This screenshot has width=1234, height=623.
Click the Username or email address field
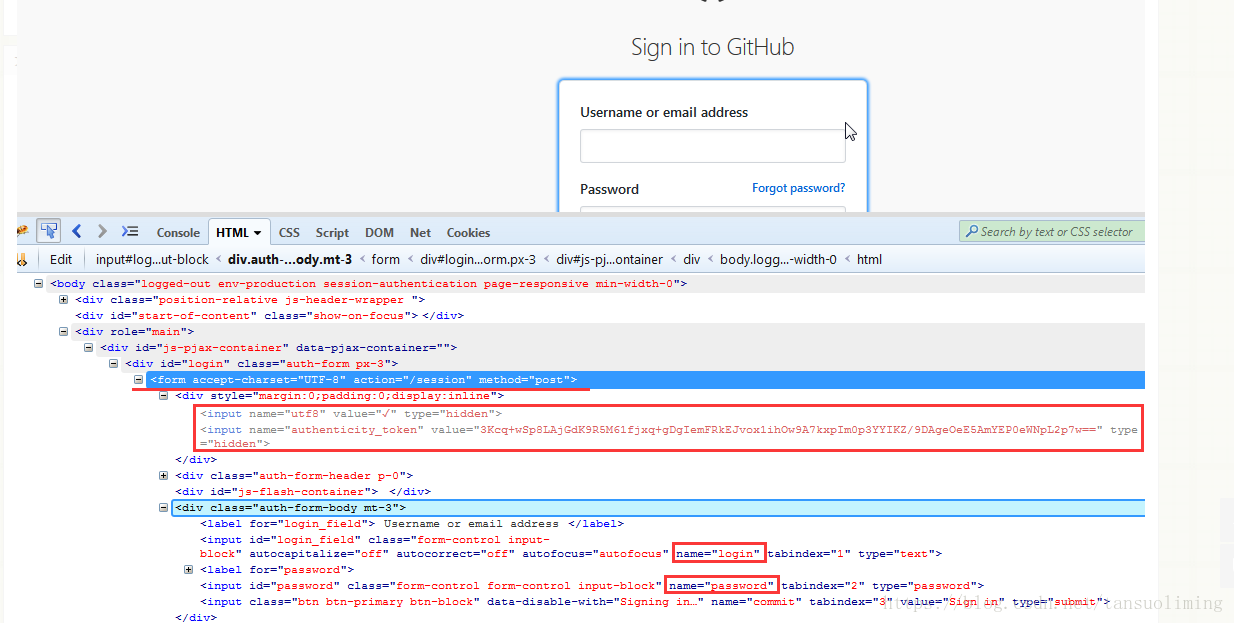coord(712,146)
